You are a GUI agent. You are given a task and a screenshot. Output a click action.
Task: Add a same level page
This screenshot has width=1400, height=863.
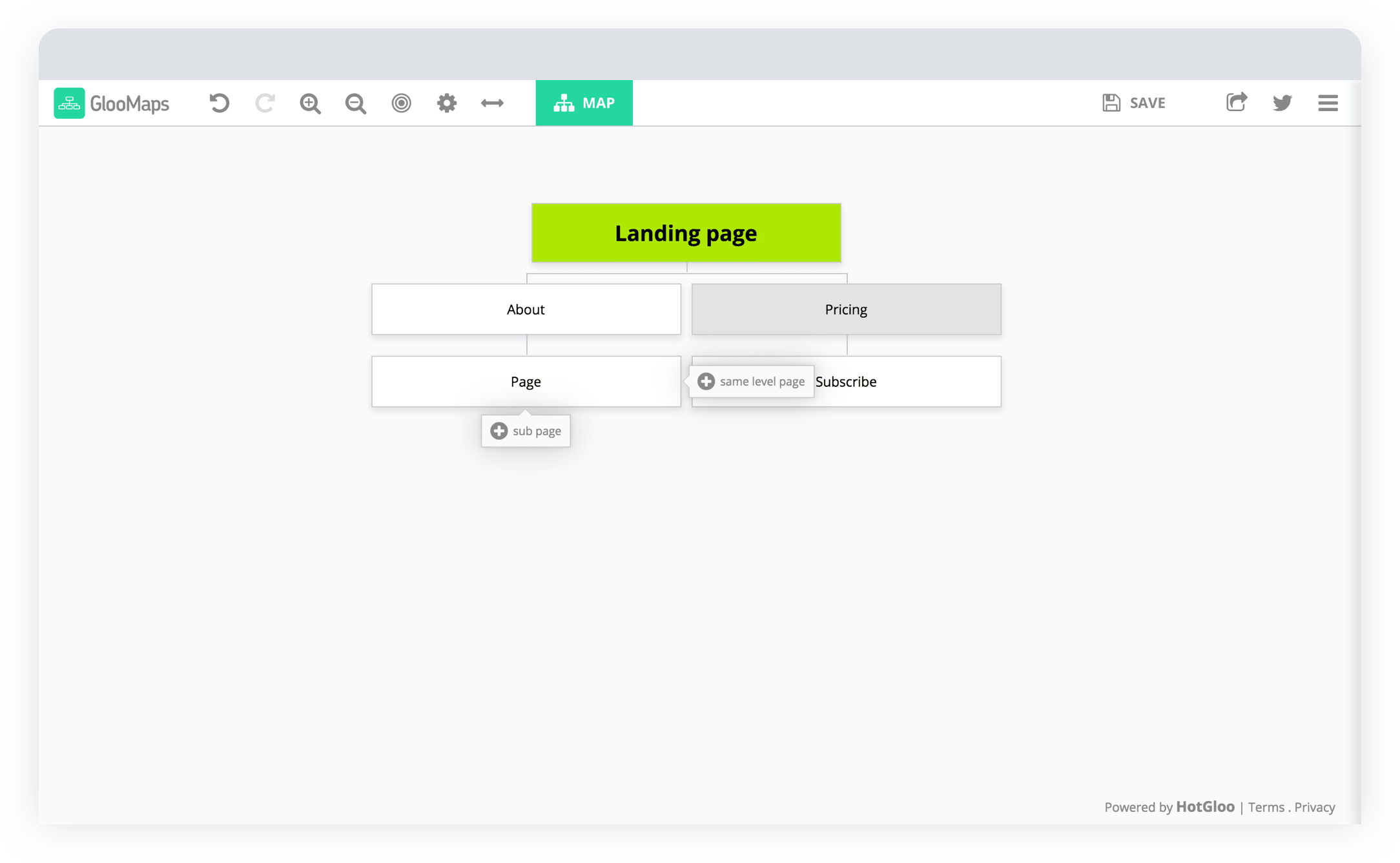pos(752,382)
